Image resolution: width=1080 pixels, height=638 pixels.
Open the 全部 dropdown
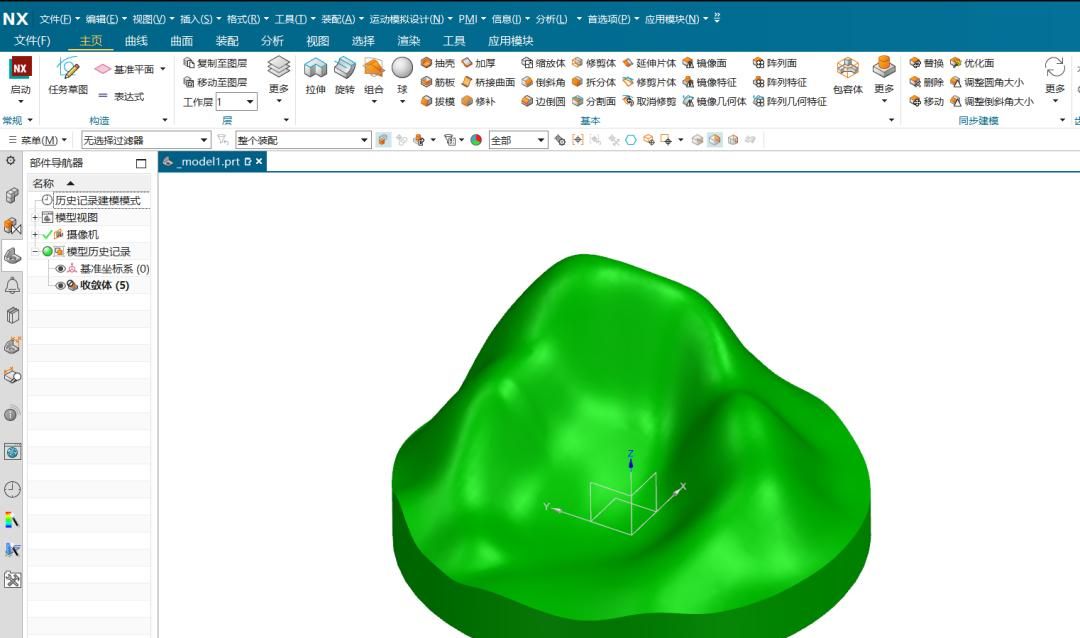(x=518, y=140)
